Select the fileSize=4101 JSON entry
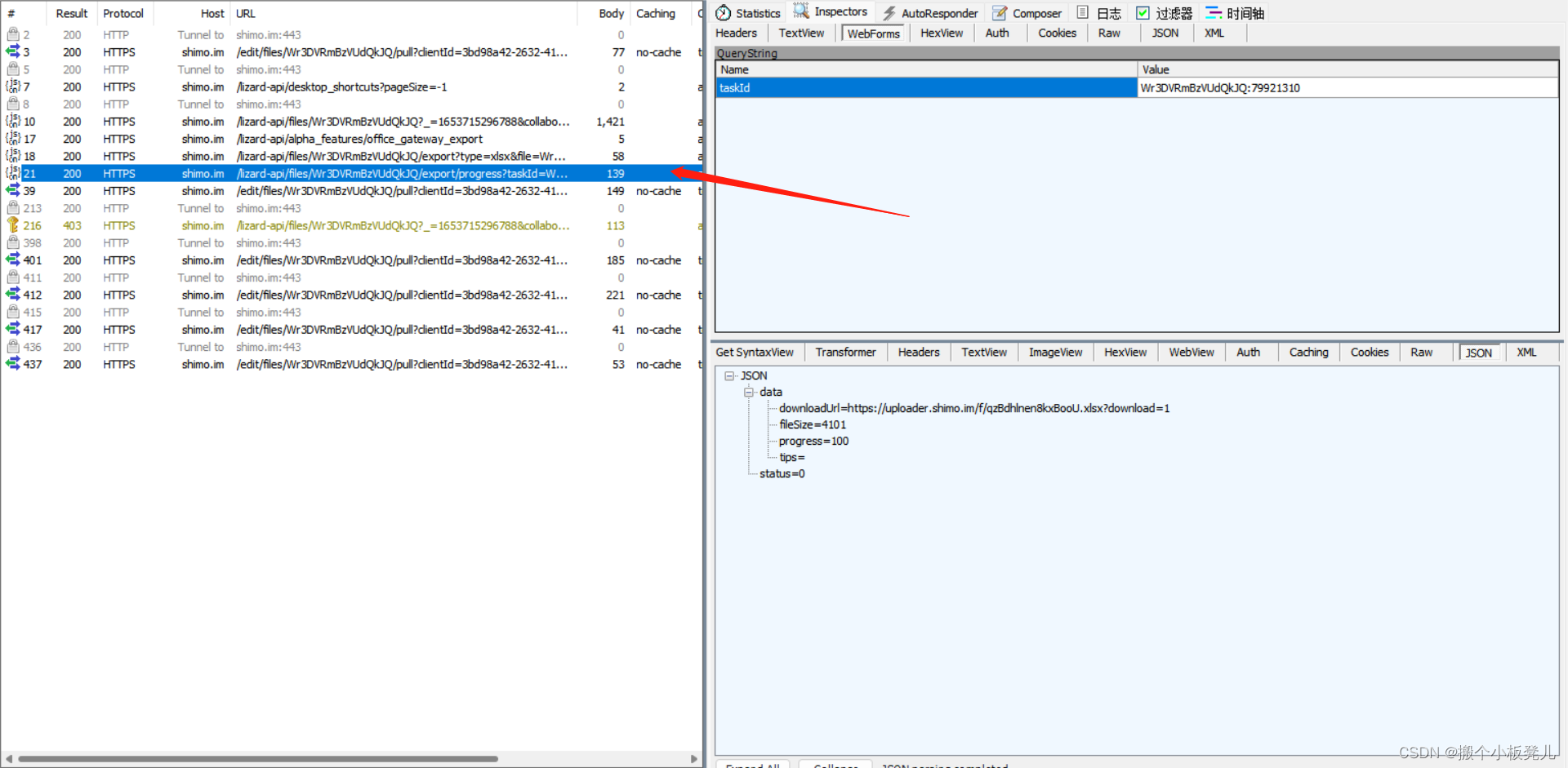The height and width of the screenshot is (768, 1568). [x=813, y=424]
